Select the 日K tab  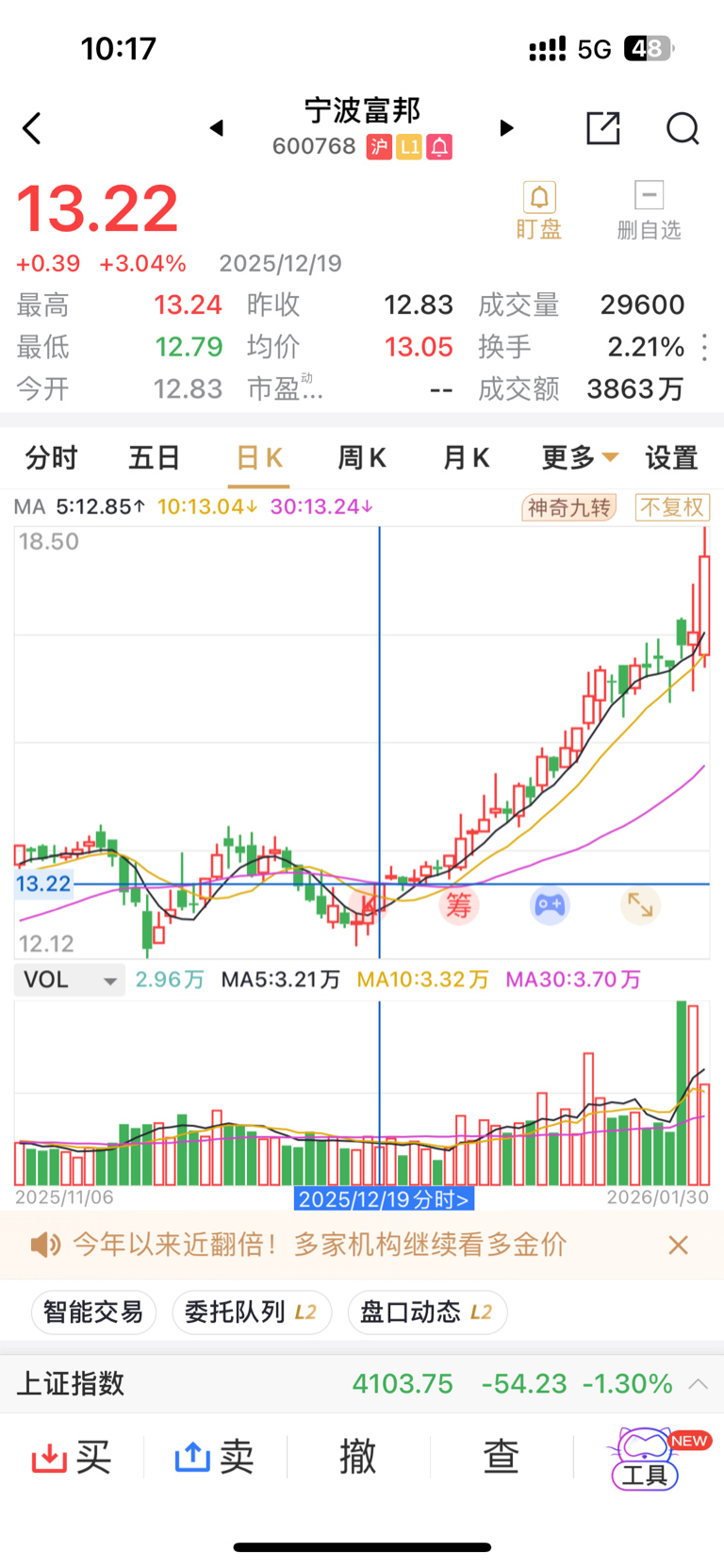pos(259,458)
